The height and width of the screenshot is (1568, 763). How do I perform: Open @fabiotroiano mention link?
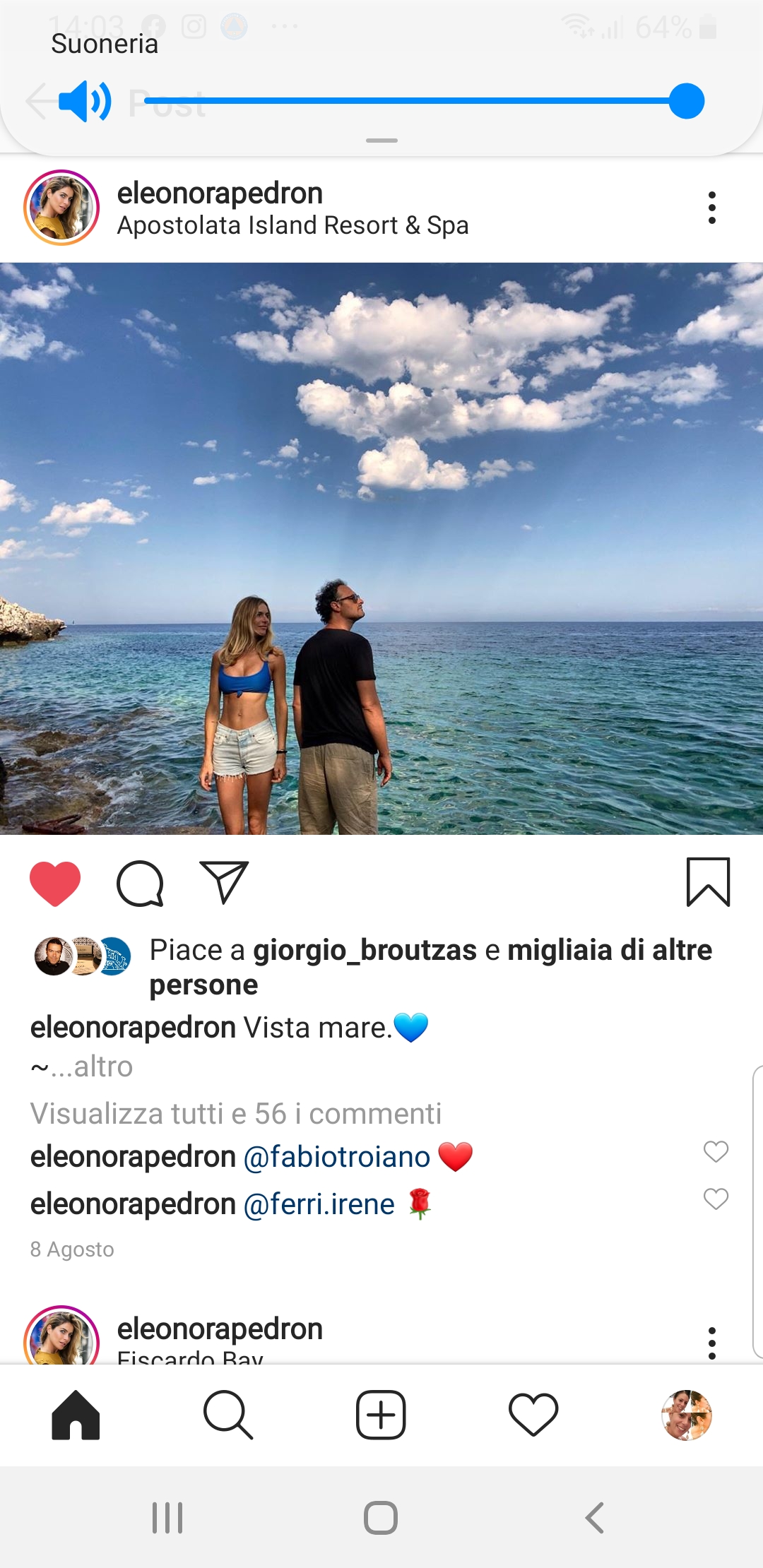tap(336, 1157)
